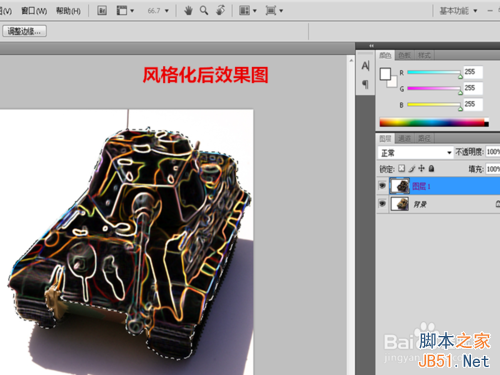This screenshot has height=375, width=500.
Task: Click the Background layer lock icon
Action: (498, 204)
